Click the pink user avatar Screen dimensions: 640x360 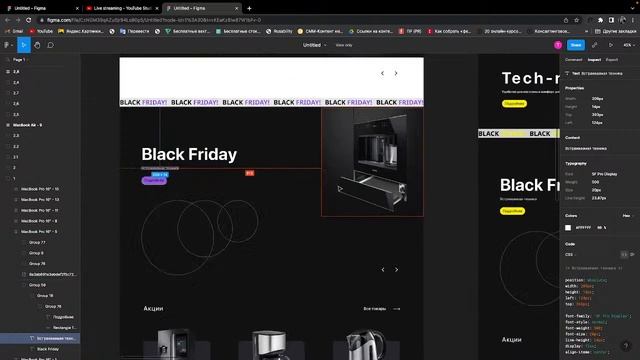(558, 45)
